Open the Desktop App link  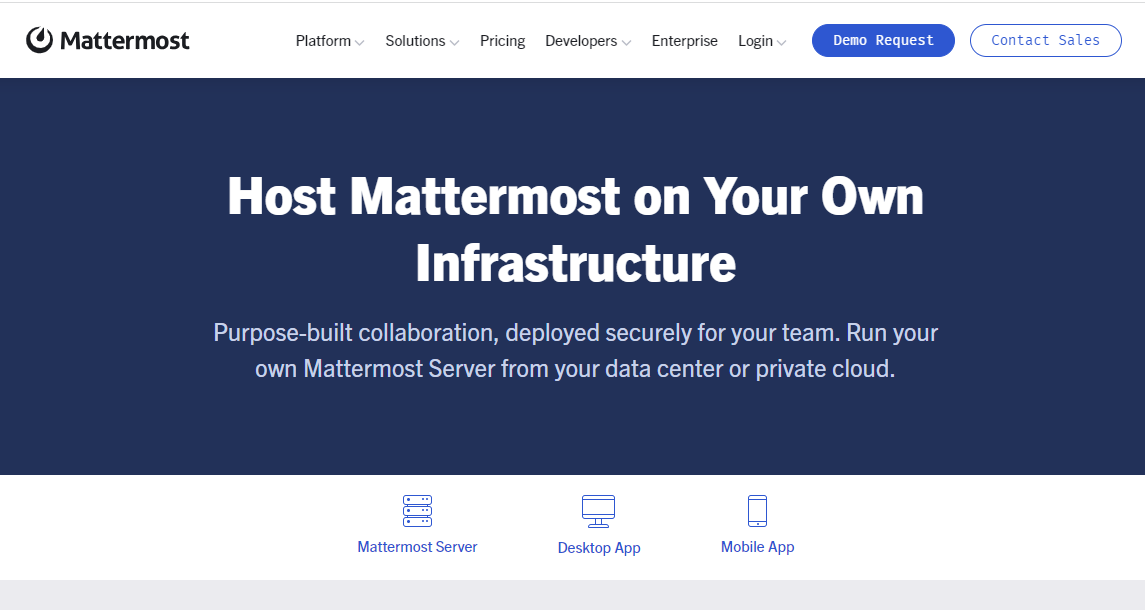click(x=599, y=548)
